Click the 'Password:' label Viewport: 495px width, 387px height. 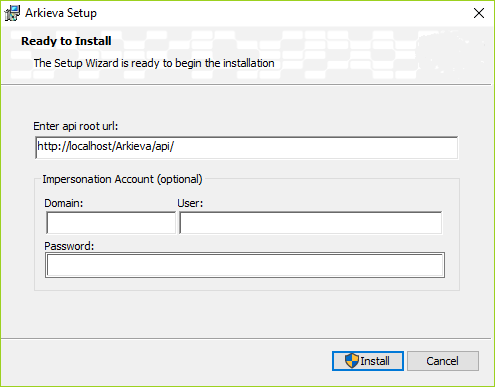coord(69,246)
